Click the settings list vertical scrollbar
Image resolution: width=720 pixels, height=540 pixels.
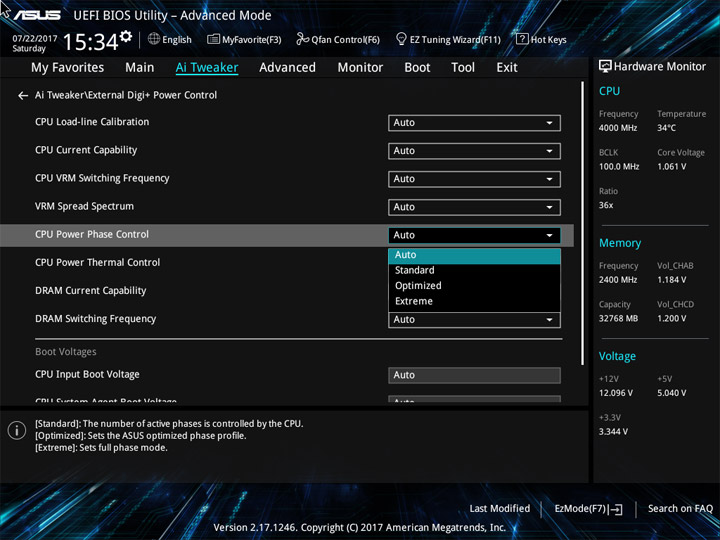[582, 224]
